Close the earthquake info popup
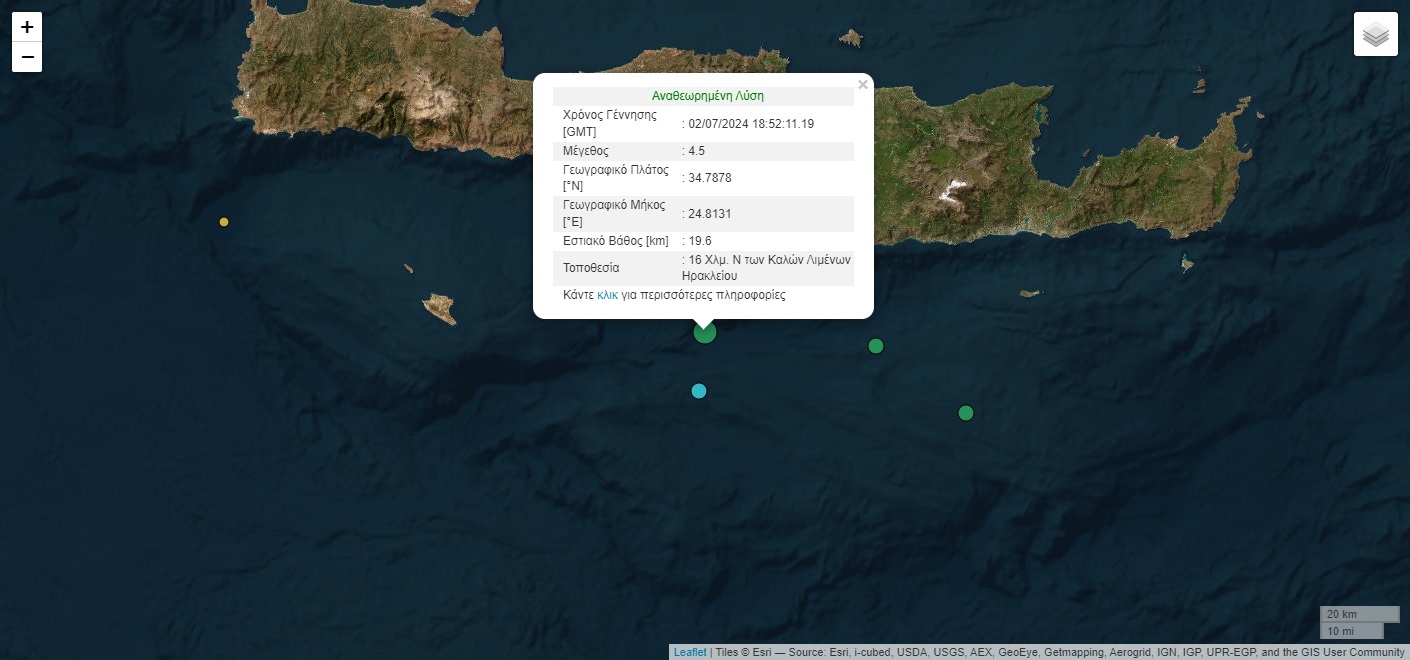This screenshot has height=660, width=1410. (x=862, y=85)
